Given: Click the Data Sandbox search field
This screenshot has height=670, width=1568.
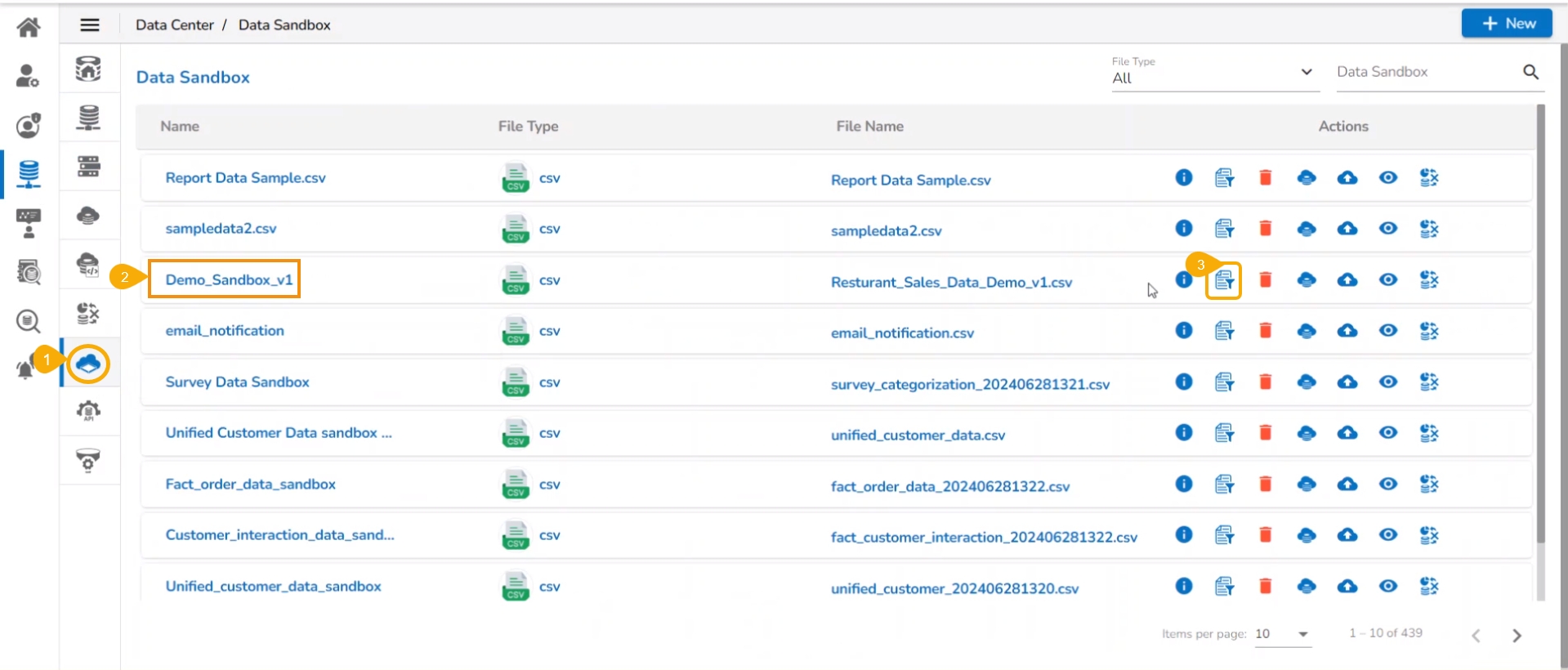Looking at the screenshot, I should pos(1423,72).
